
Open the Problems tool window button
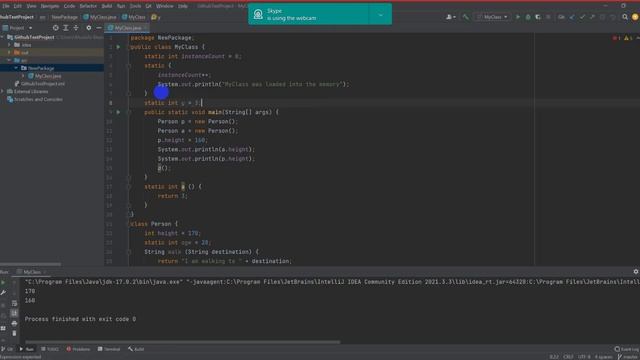click(78, 349)
